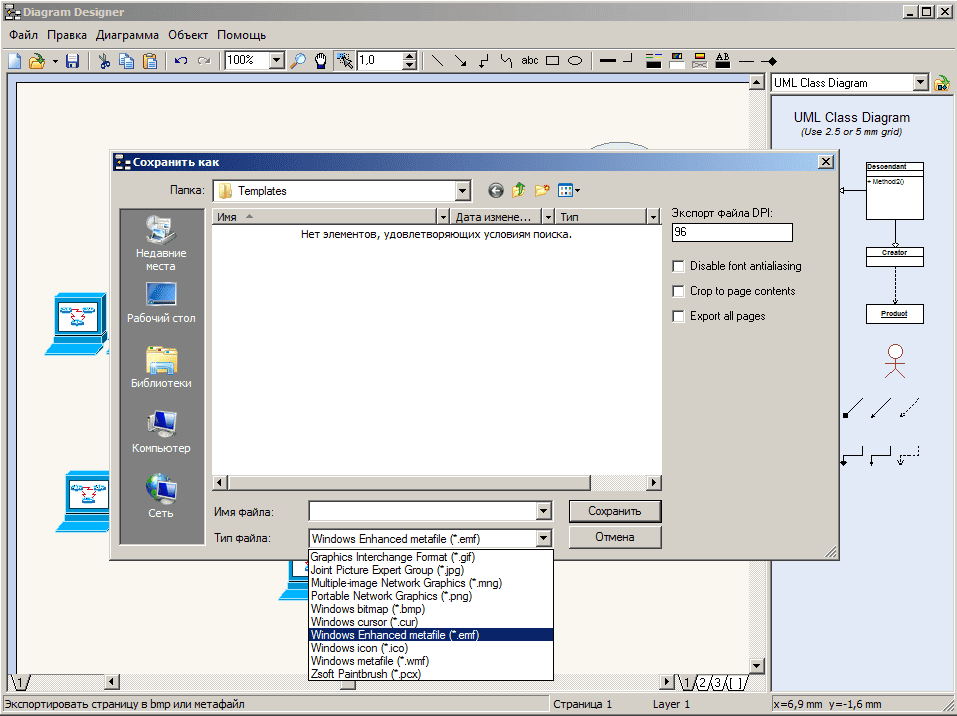Open the Диаграмма menu
957x716 pixels.
pyautogui.click(x=127, y=34)
